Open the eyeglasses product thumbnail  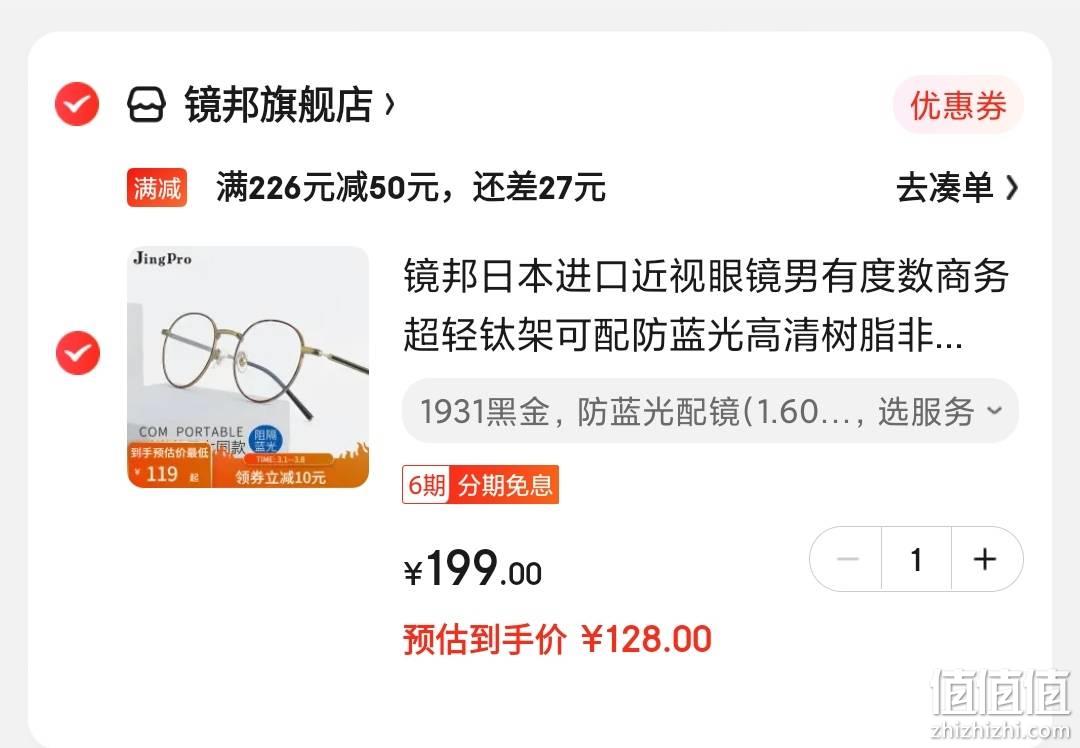tap(248, 366)
